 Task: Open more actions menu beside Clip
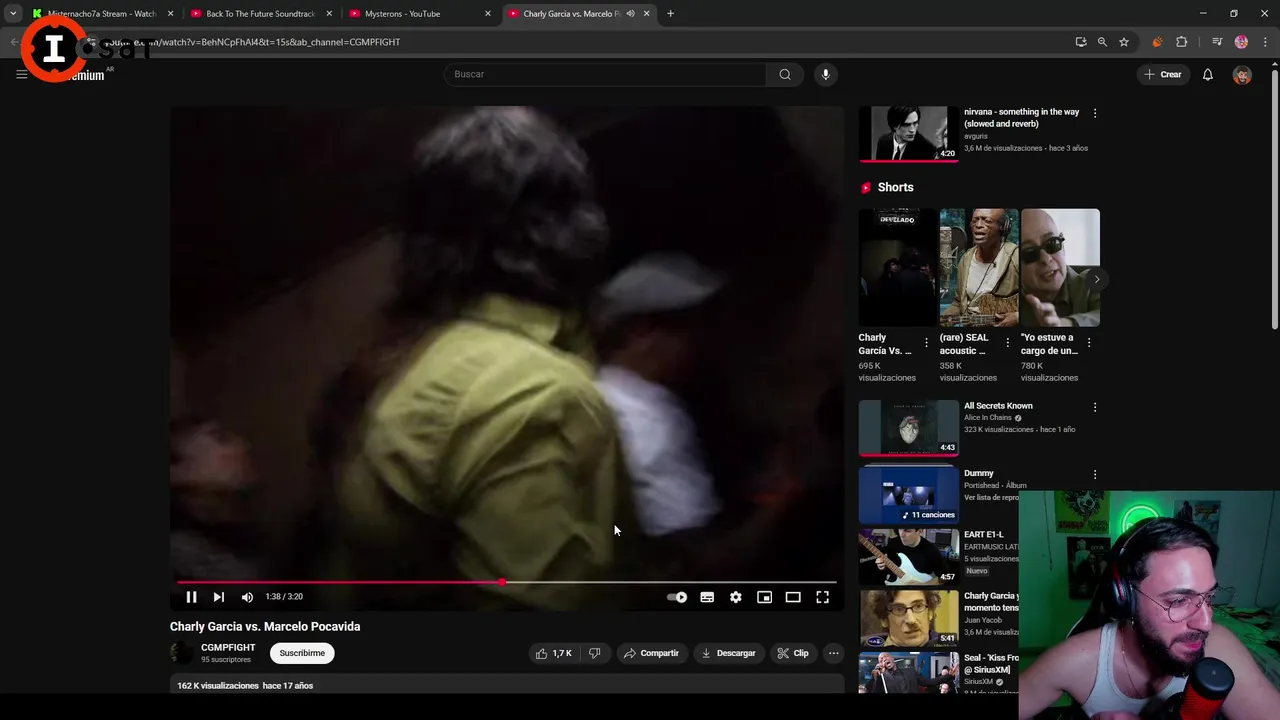(x=833, y=653)
